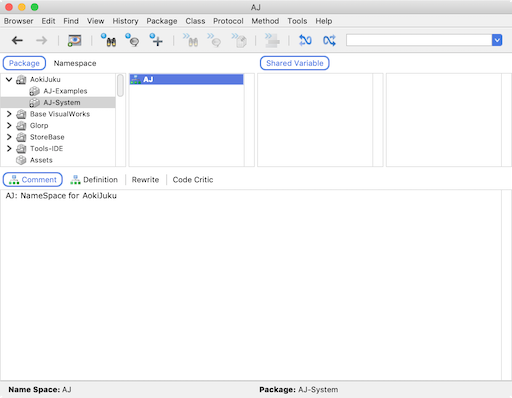Expand the StoreBase bundle

pyautogui.click(x=9, y=137)
